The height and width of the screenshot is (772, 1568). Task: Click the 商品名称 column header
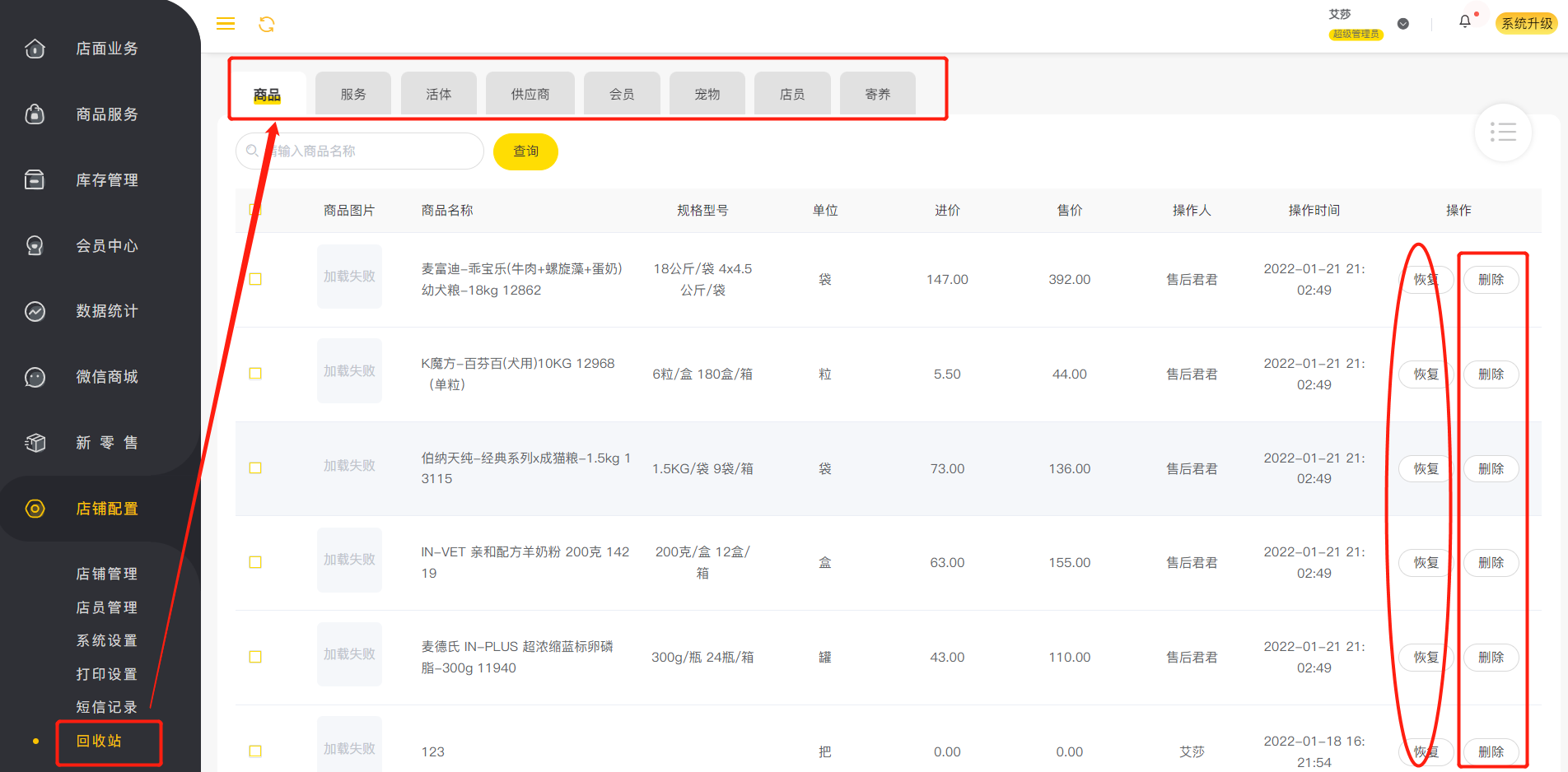447,211
